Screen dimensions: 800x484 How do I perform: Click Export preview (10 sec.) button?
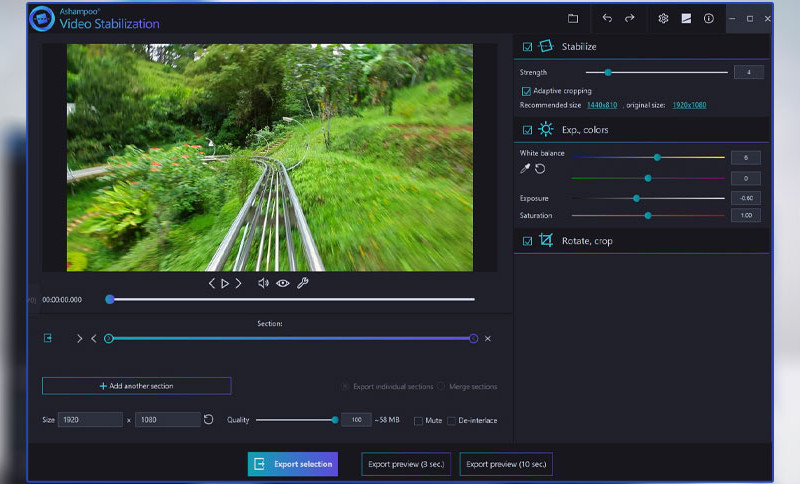click(x=506, y=464)
